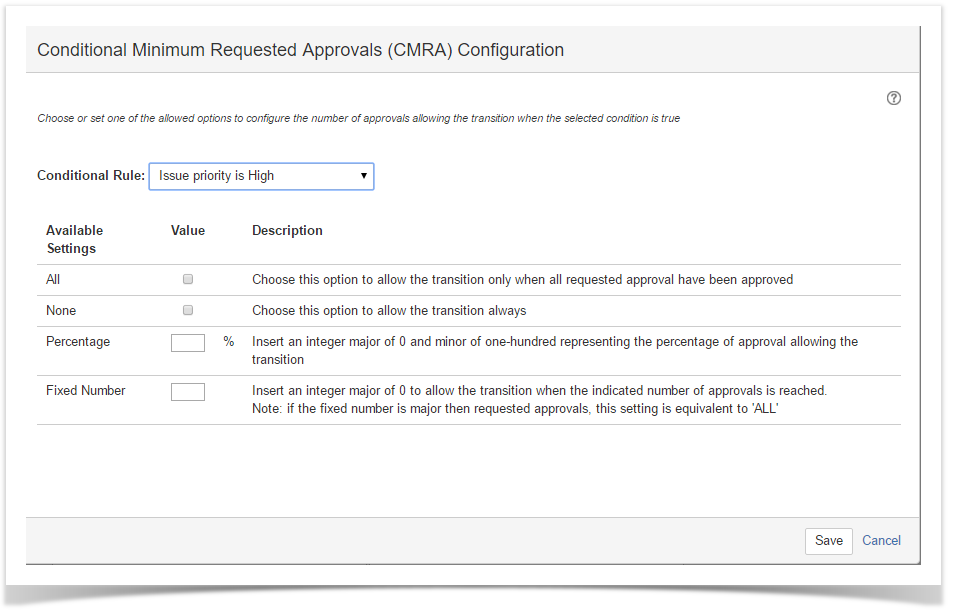Enable the All approvals checkbox
The height and width of the screenshot is (614, 955).
coord(188,280)
